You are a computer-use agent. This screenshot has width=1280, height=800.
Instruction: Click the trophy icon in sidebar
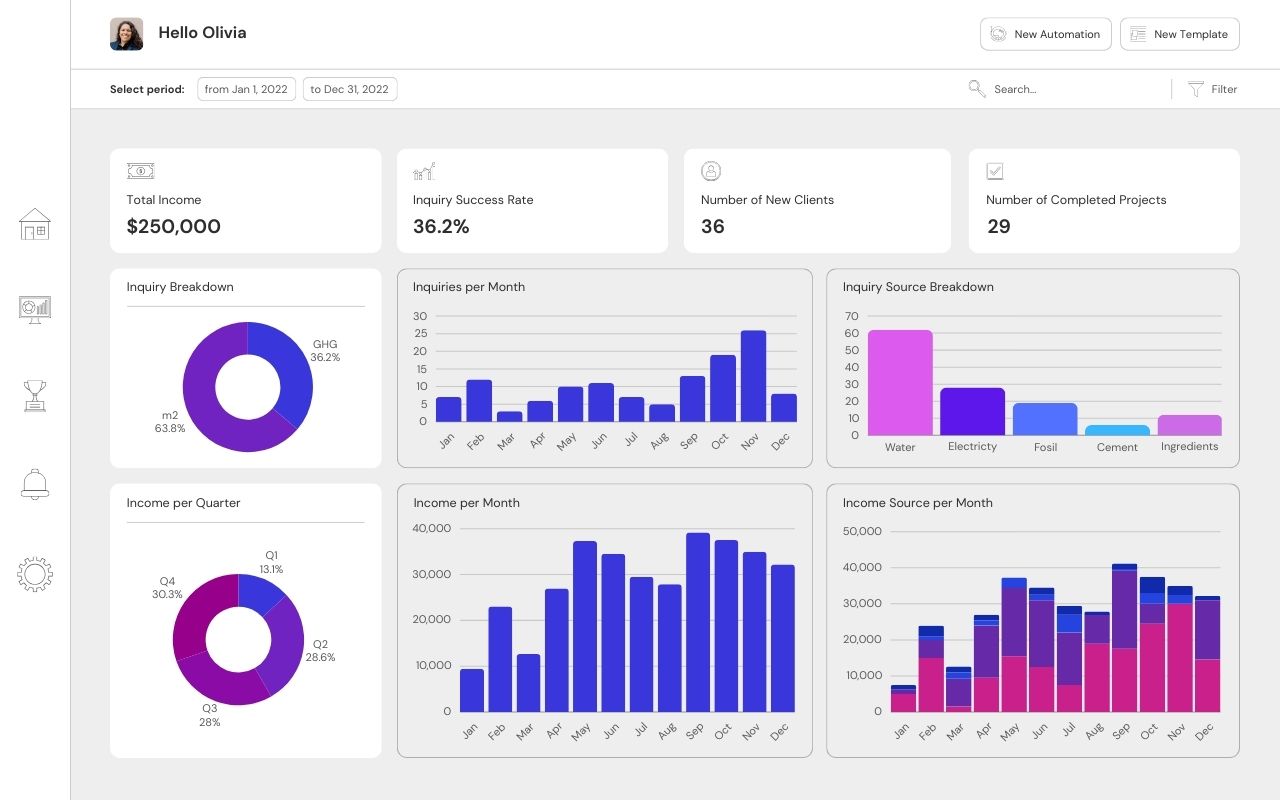pyautogui.click(x=35, y=396)
